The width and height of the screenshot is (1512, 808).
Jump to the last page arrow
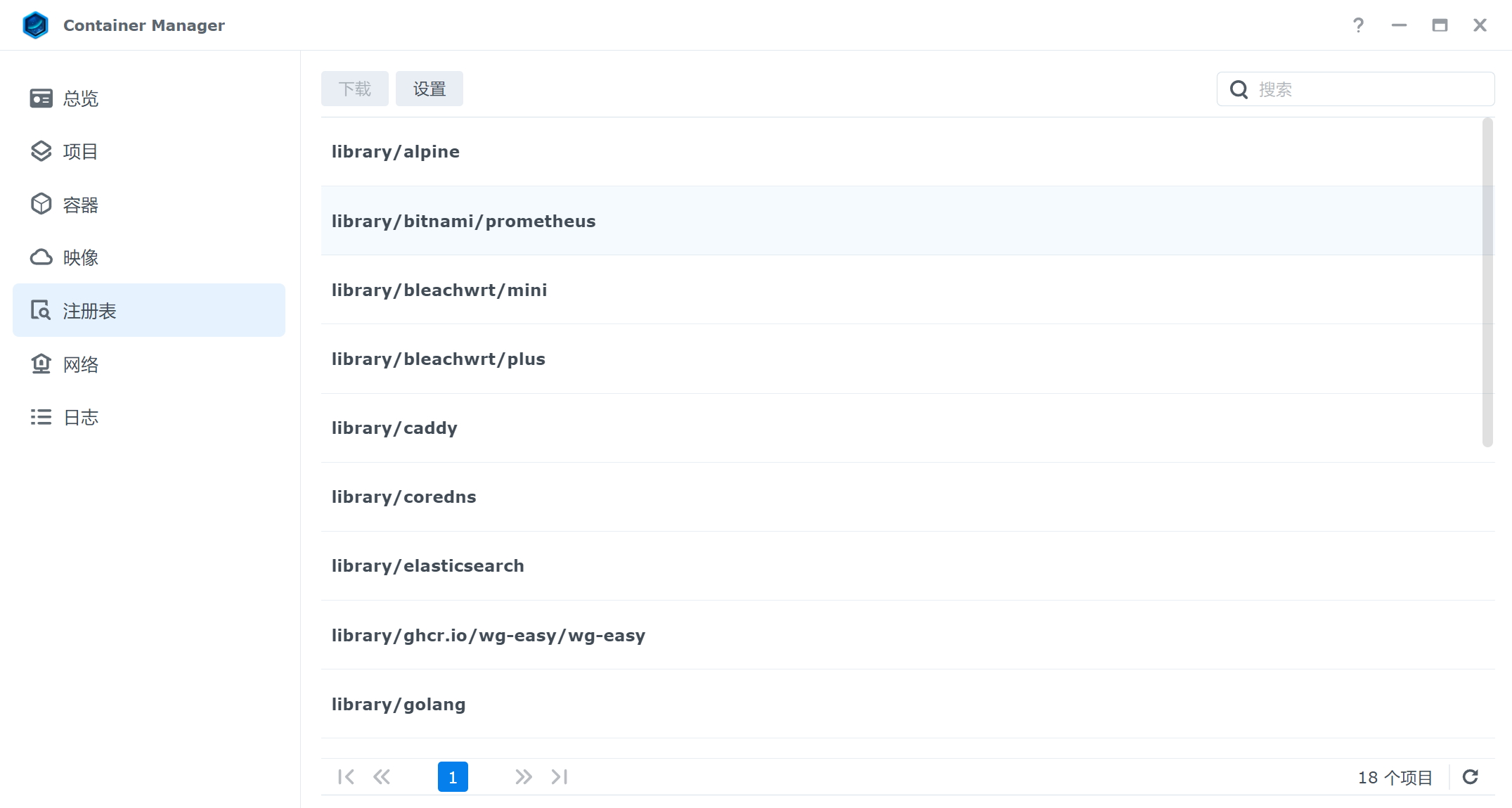coord(560,777)
